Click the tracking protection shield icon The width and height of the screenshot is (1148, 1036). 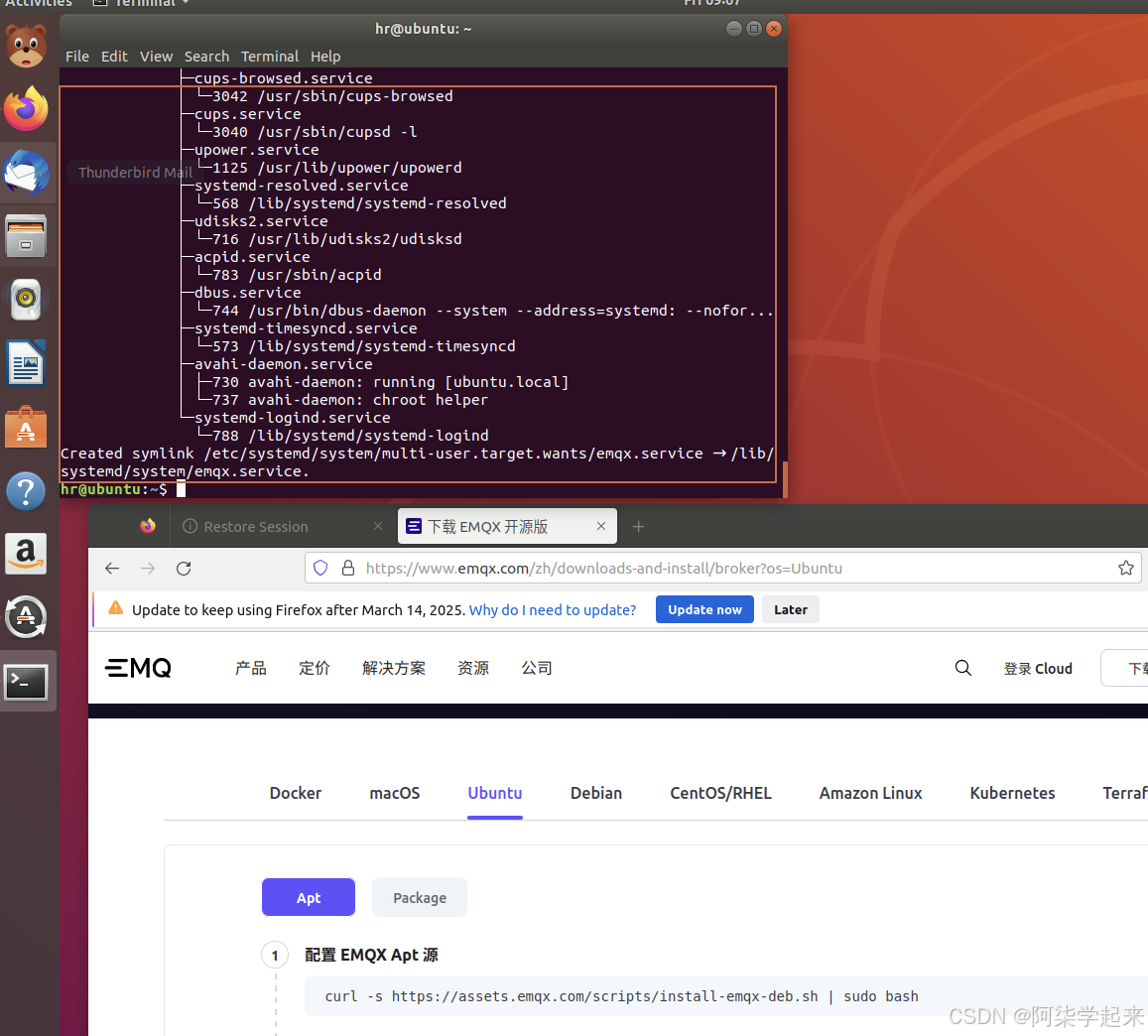click(x=320, y=569)
